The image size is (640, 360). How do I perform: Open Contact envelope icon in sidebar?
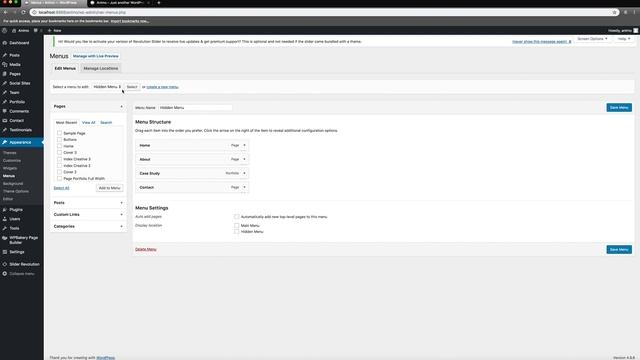(4, 120)
